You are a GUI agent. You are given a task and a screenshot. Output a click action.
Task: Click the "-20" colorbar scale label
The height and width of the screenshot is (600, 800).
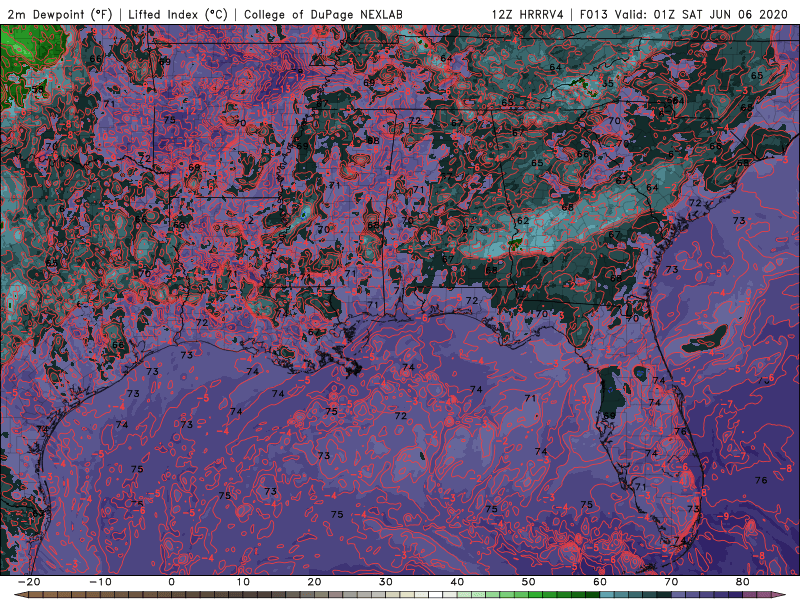(x=29, y=582)
